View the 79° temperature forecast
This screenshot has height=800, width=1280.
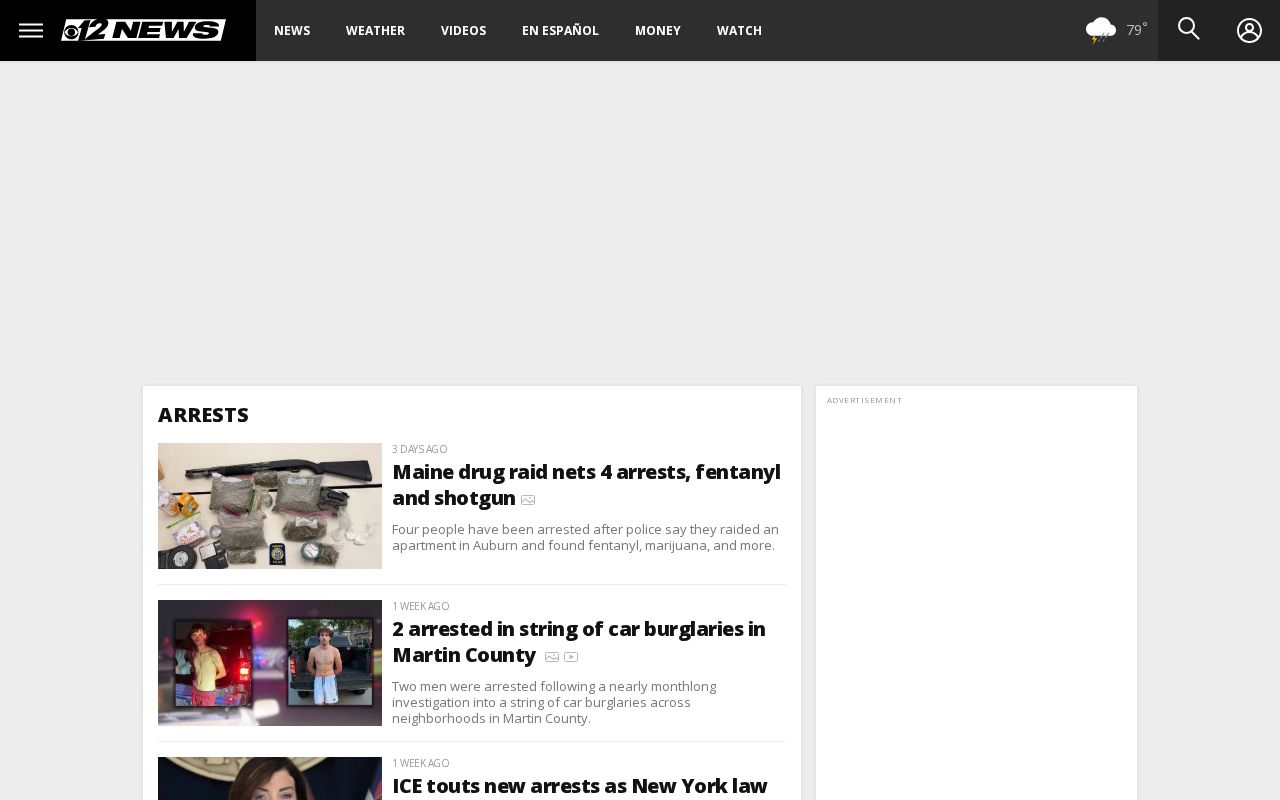click(1137, 29)
